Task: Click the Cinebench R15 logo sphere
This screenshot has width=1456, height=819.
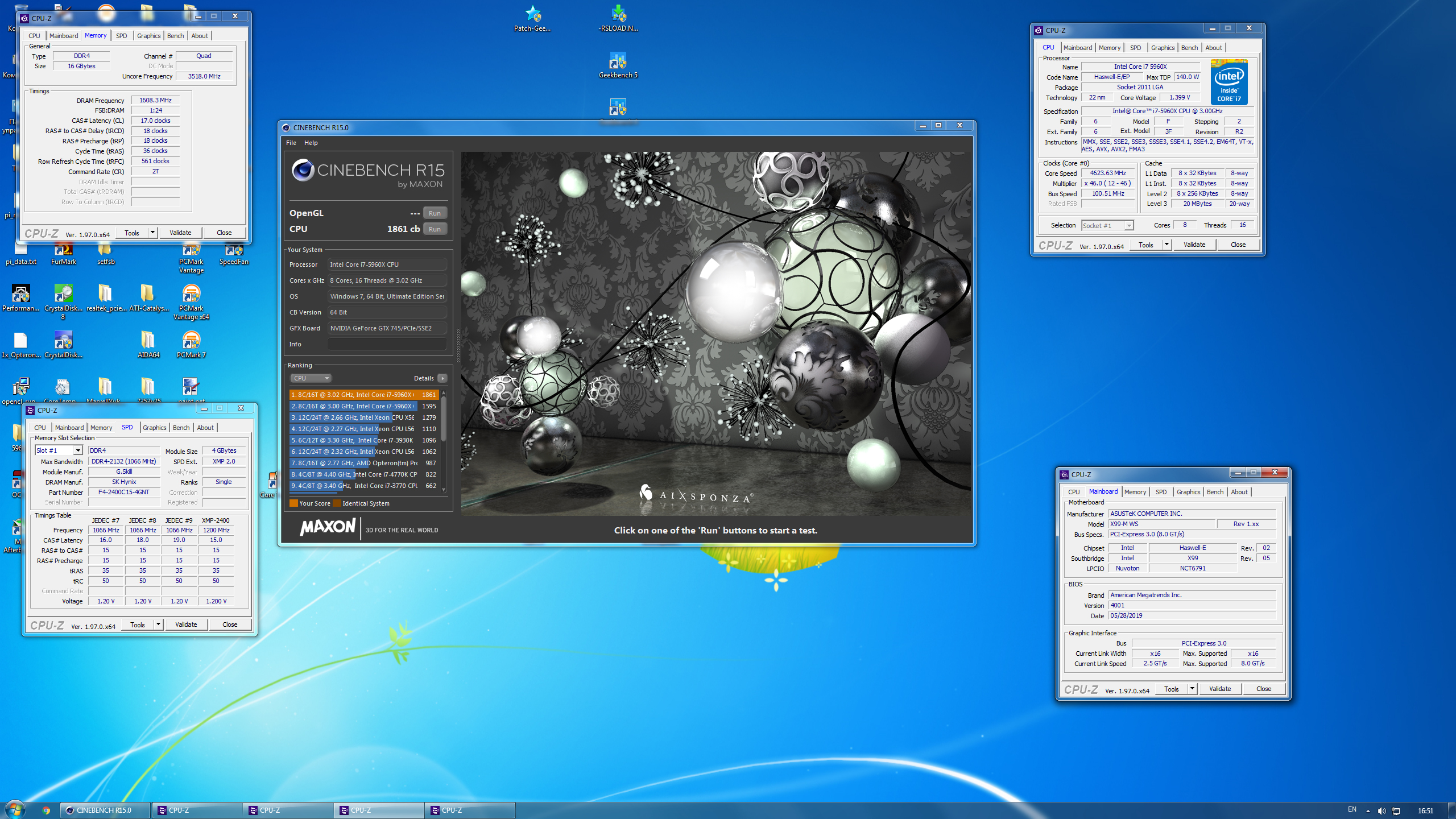Action: (x=303, y=170)
